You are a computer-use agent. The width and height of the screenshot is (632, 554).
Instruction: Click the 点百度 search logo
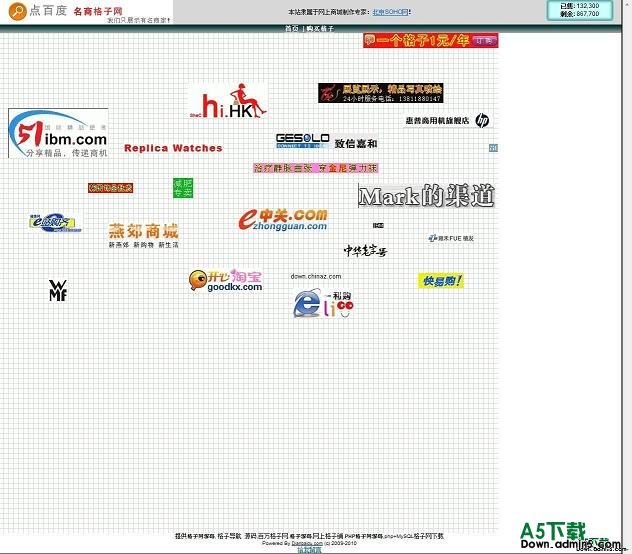pos(36,11)
